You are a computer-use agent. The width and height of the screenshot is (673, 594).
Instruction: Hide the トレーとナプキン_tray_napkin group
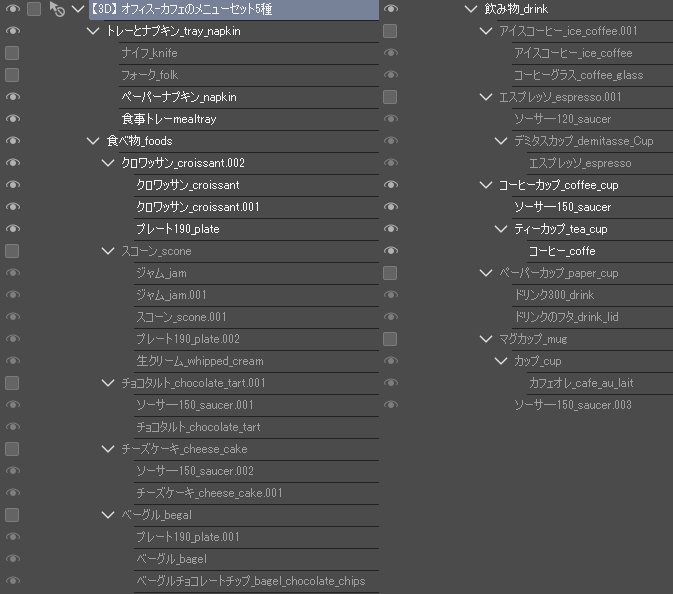coord(12,30)
